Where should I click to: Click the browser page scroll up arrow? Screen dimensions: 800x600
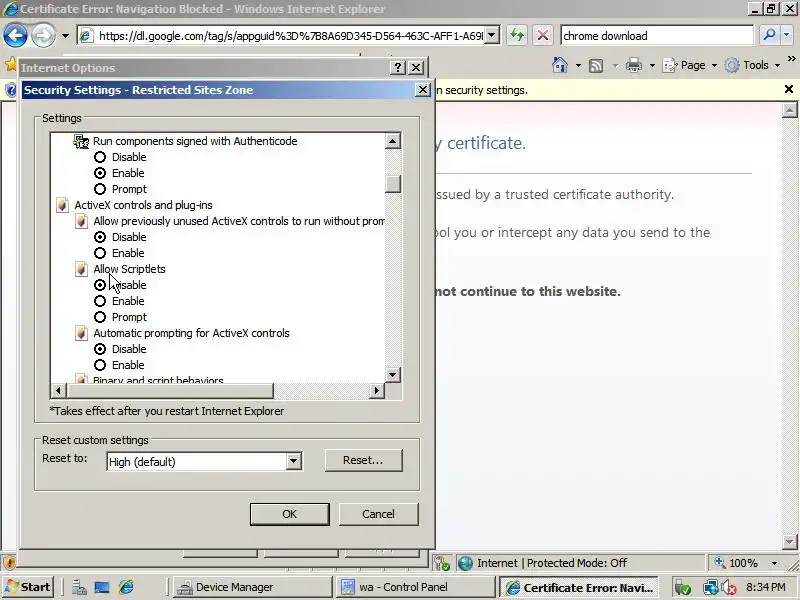point(789,110)
